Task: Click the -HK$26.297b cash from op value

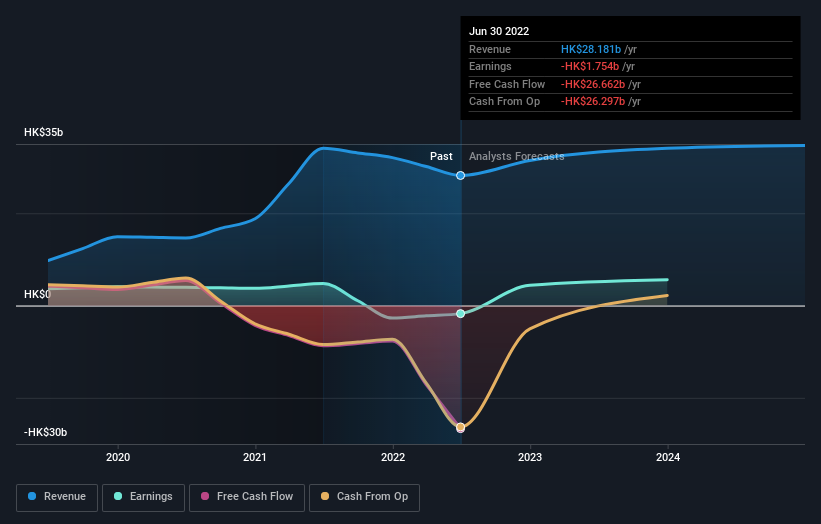Action: pyautogui.click(x=593, y=102)
